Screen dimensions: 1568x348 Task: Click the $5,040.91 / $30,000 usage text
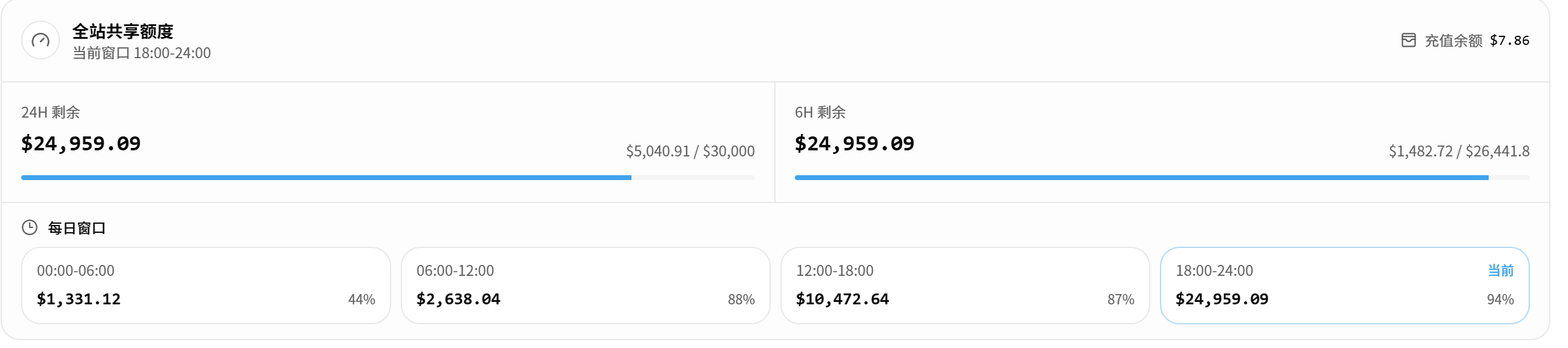[690, 151]
